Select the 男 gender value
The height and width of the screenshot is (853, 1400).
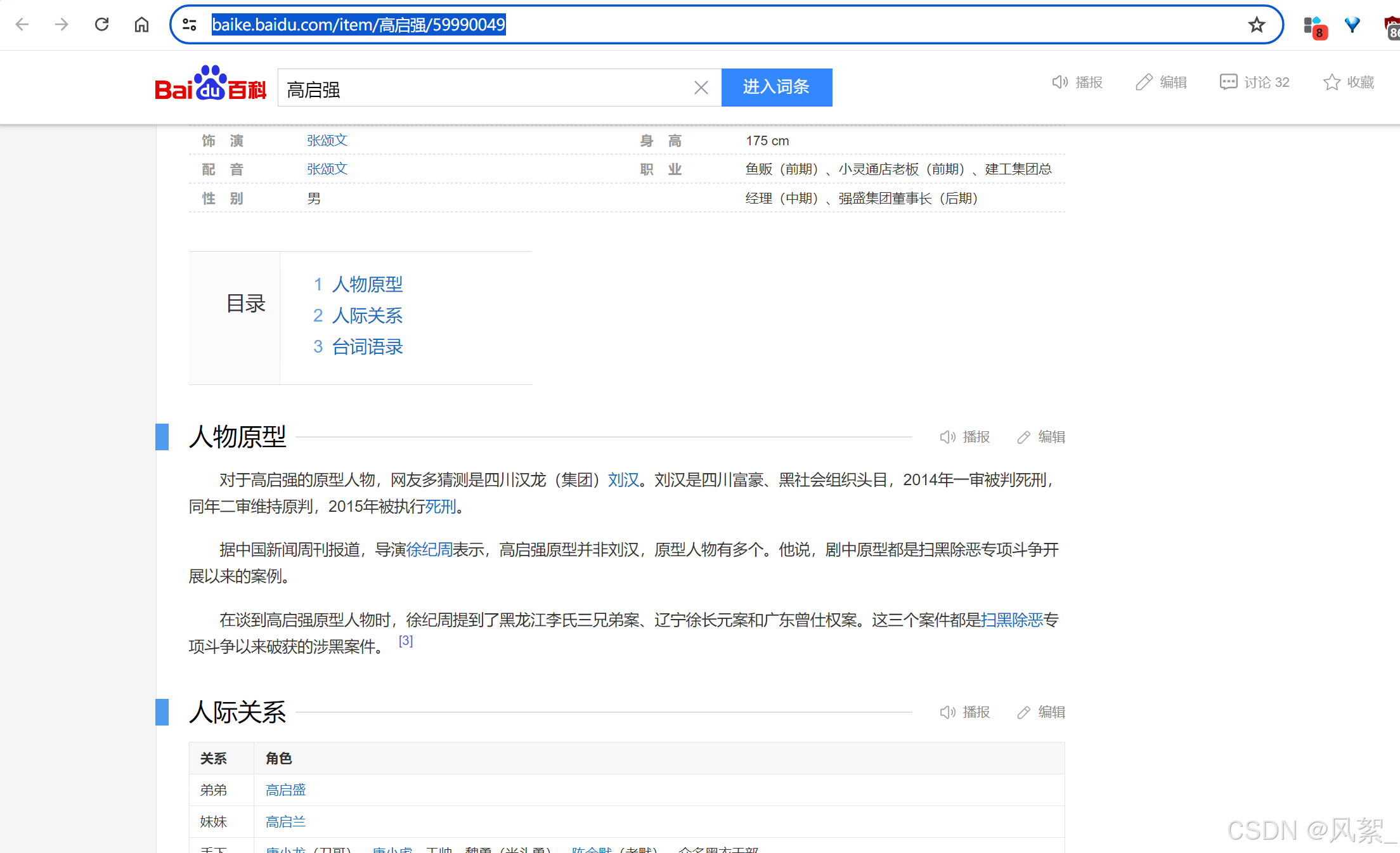pyautogui.click(x=314, y=199)
